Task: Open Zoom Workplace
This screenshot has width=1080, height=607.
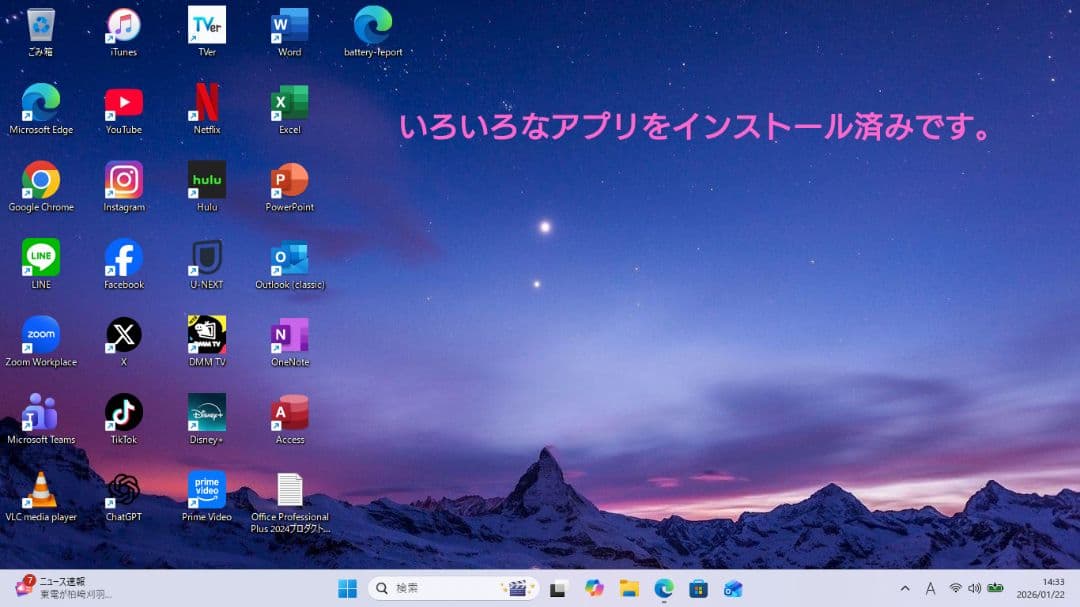Action: point(40,334)
